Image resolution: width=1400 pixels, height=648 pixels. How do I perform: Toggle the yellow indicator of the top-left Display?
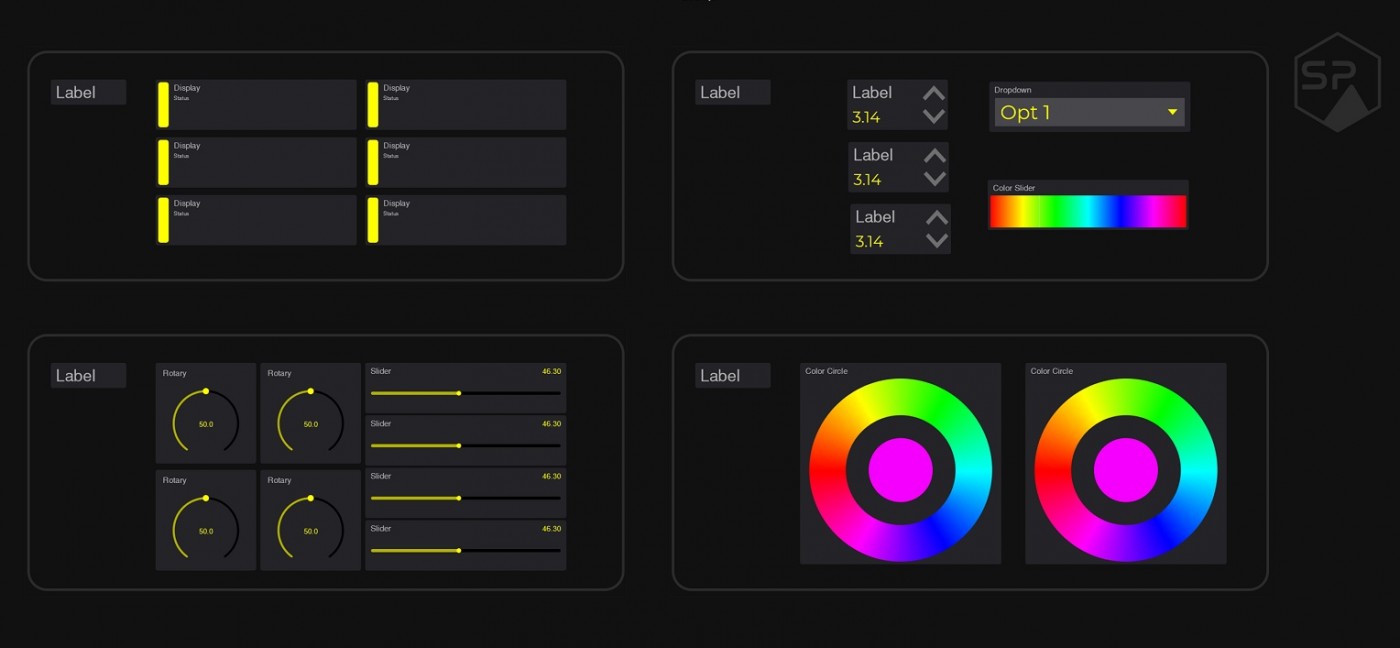(x=163, y=105)
